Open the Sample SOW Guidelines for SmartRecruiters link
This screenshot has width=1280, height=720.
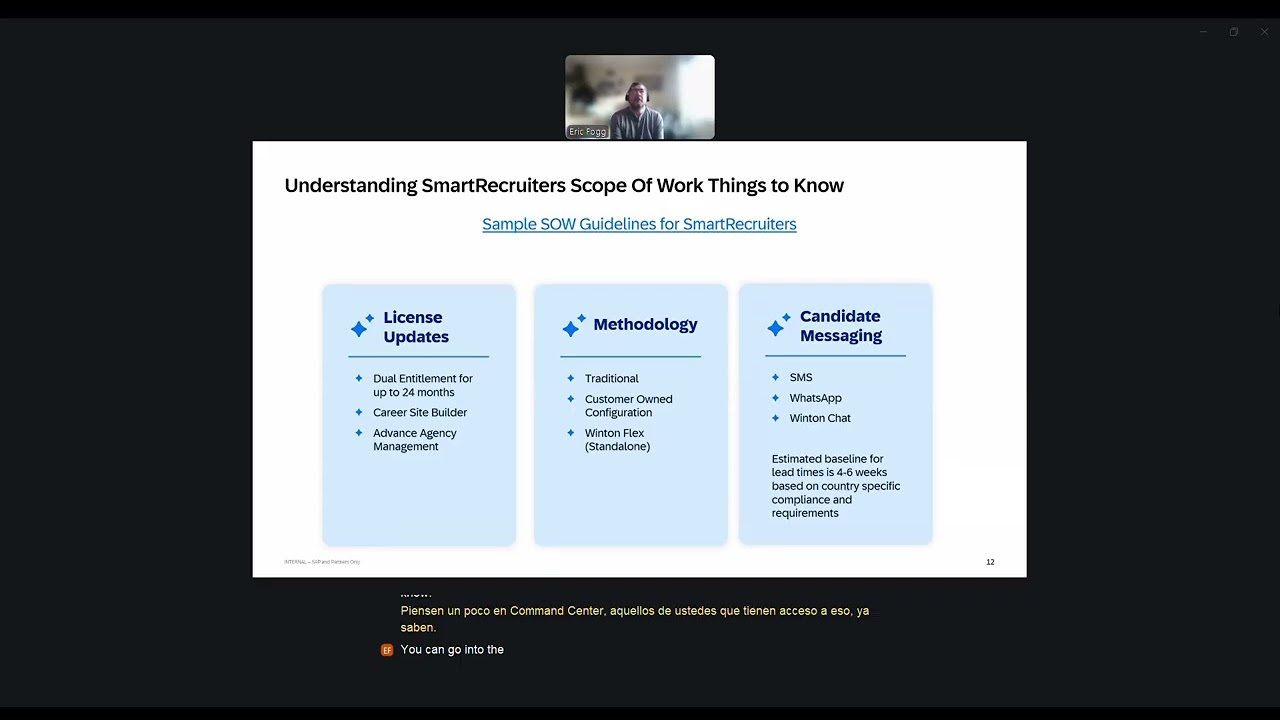pos(639,224)
